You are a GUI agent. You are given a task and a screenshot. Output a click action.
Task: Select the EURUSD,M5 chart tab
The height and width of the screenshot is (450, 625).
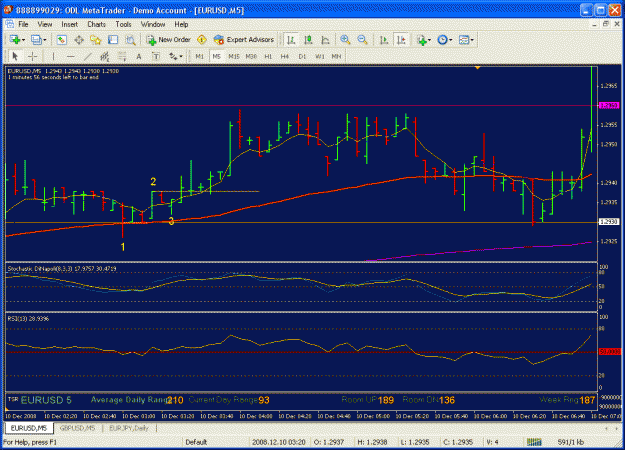tap(29, 428)
